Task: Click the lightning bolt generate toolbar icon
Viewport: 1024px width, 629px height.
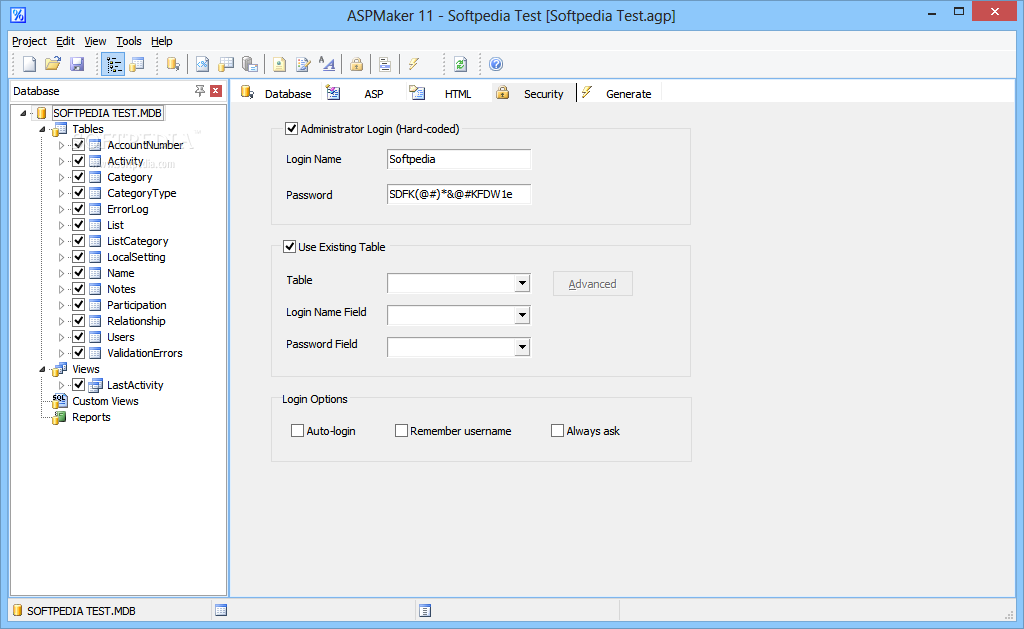Action: coord(414,64)
